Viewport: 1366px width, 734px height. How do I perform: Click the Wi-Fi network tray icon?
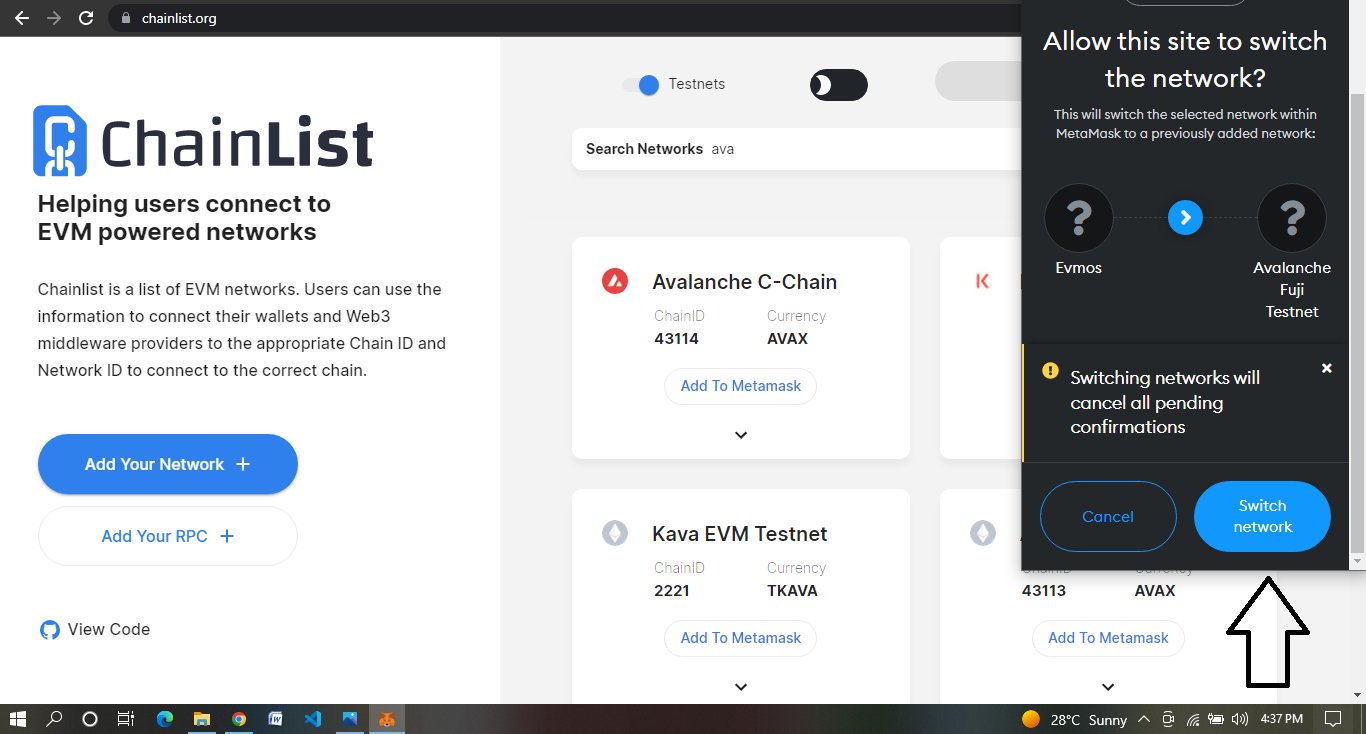[1193, 719]
